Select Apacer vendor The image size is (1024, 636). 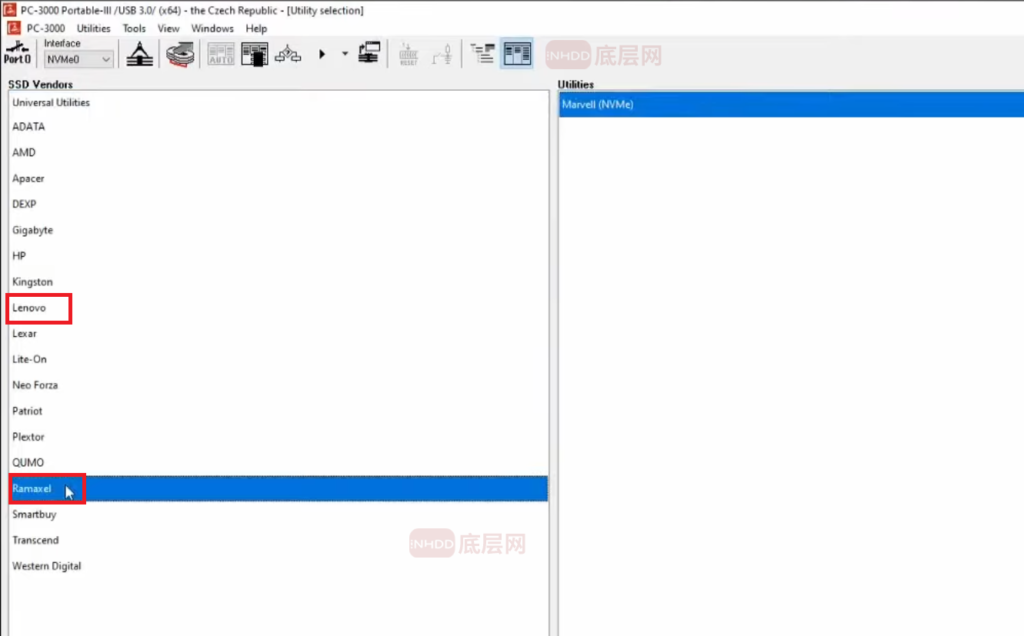coord(279,178)
